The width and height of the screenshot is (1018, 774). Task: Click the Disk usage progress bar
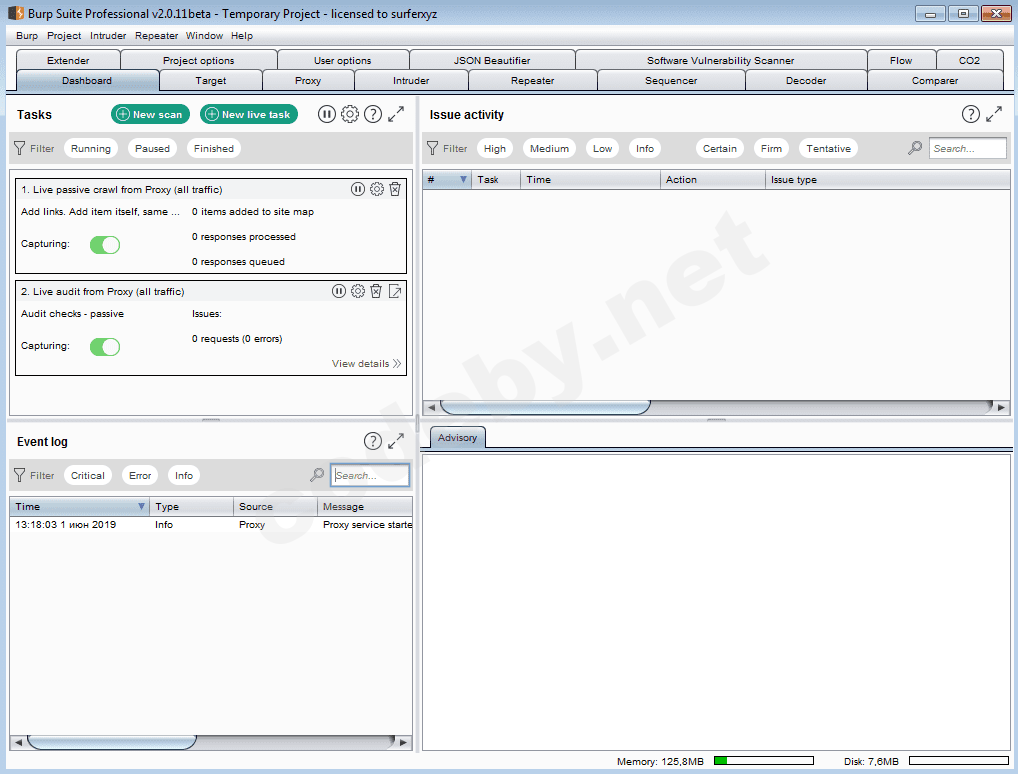coord(959,760)
